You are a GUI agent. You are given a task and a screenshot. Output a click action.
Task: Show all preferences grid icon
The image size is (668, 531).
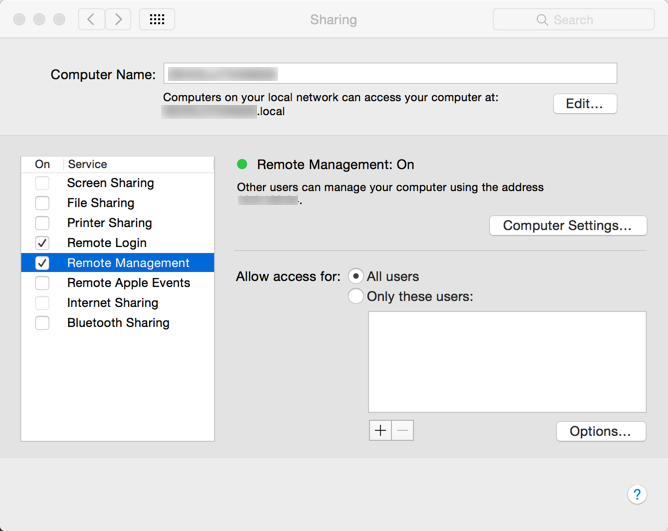(157, 19)
